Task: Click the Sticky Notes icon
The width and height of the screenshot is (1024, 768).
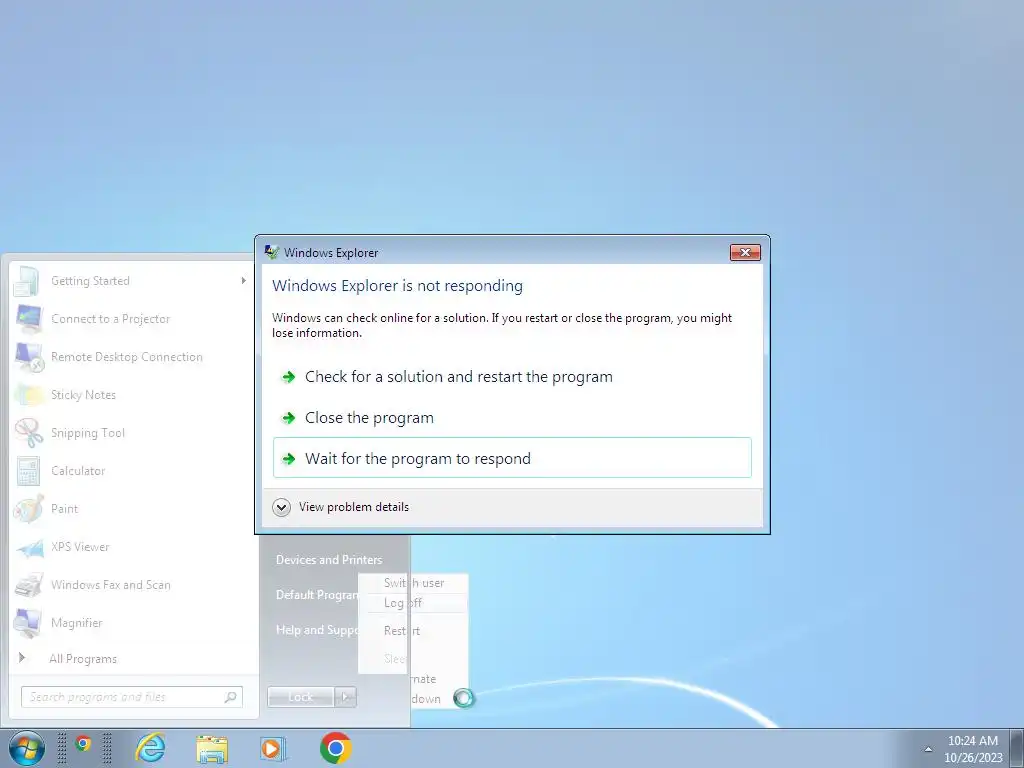Action: point(29,395)
